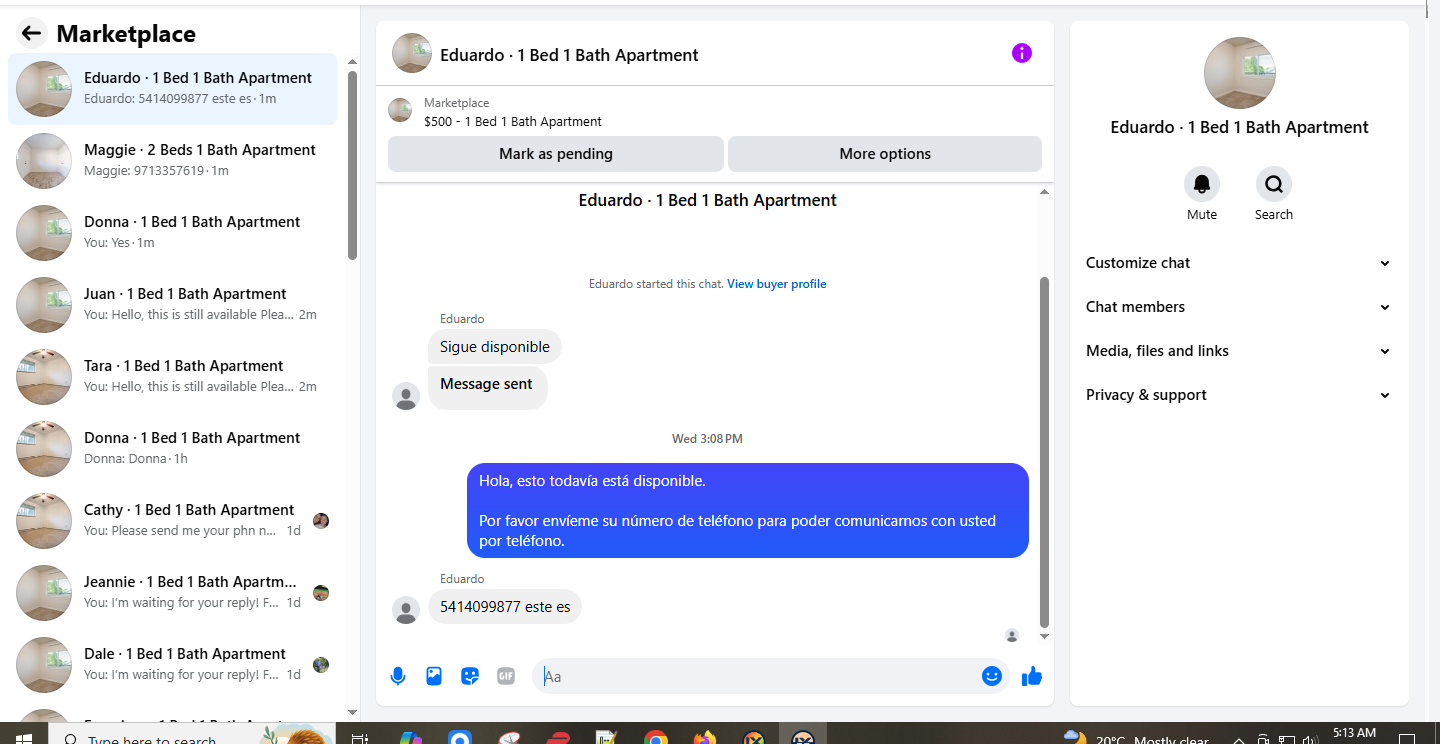Open the GIF picker

pyautogui.click(x=506, y=676)
